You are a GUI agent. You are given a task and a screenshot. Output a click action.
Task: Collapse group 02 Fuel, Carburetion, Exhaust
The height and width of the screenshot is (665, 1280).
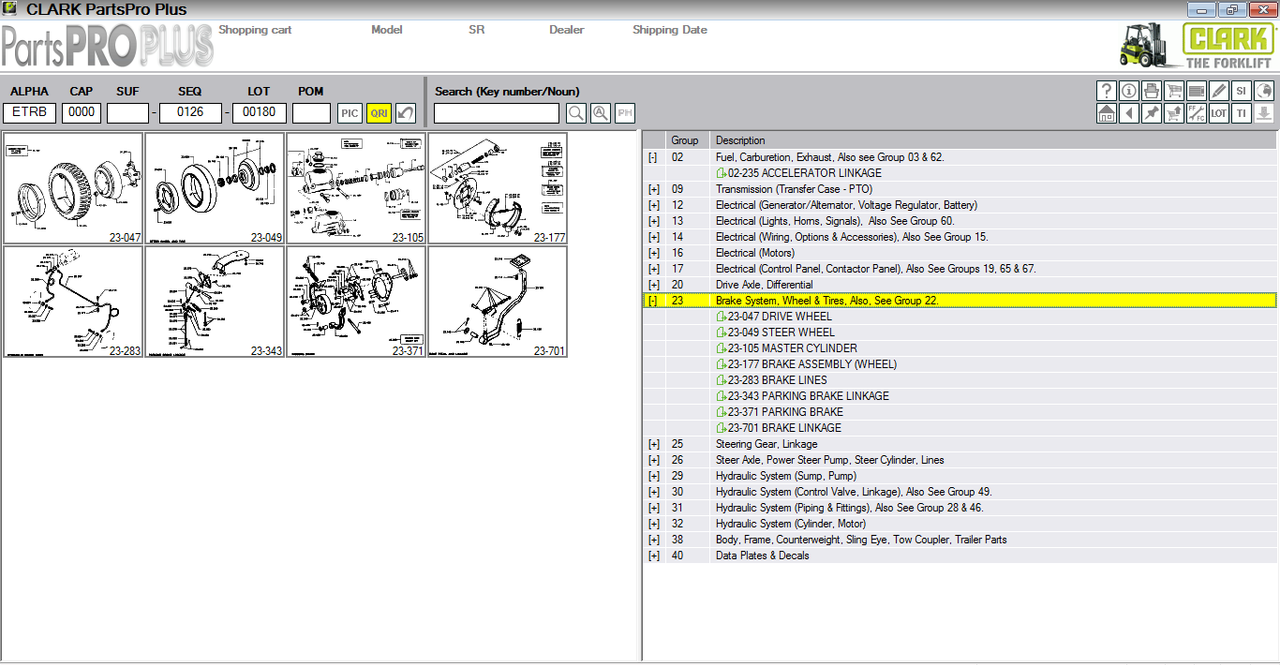pyautogui.click(x=653, y=157)
